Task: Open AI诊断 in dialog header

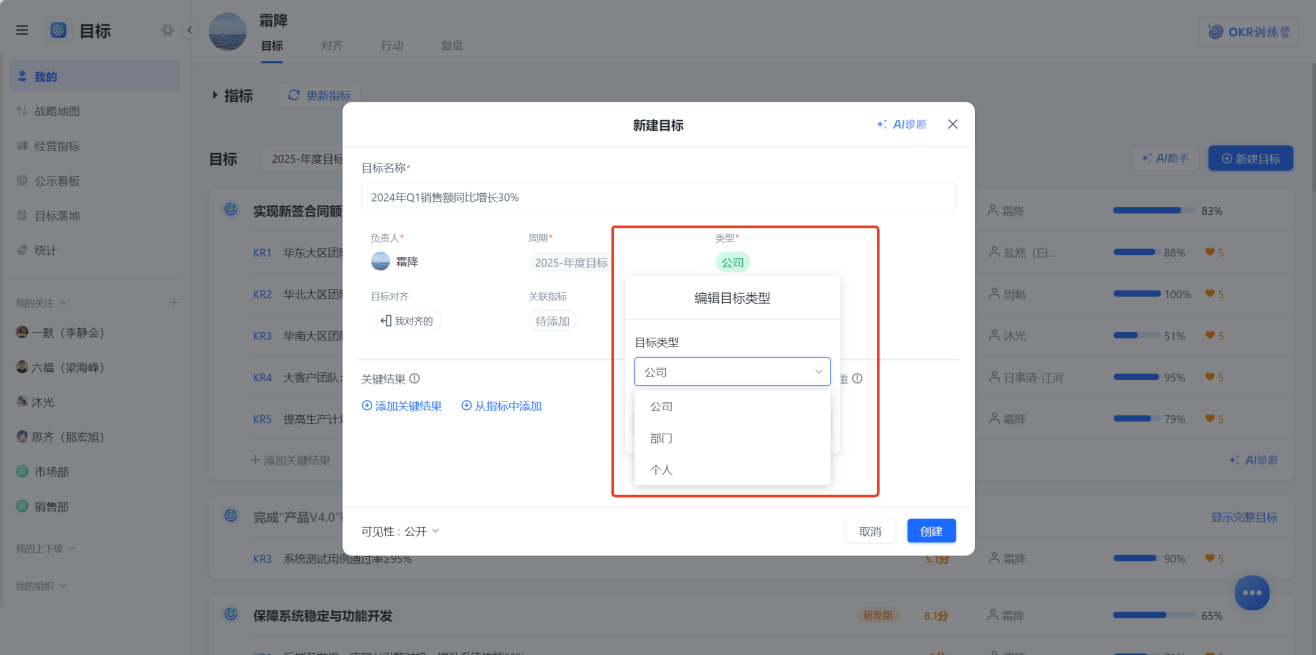Action: (x=901, y=124)
